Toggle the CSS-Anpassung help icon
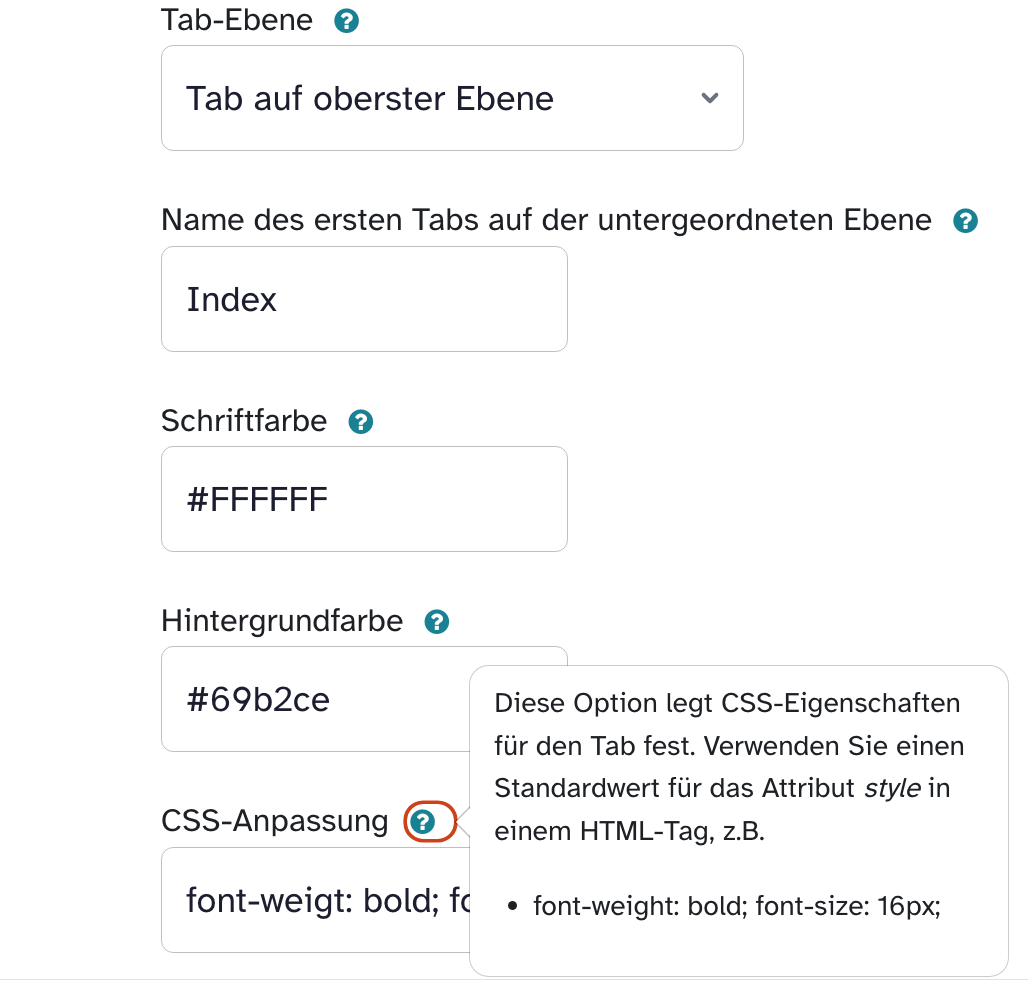This screenshot has height=983, width=1028. coord(424,822)
